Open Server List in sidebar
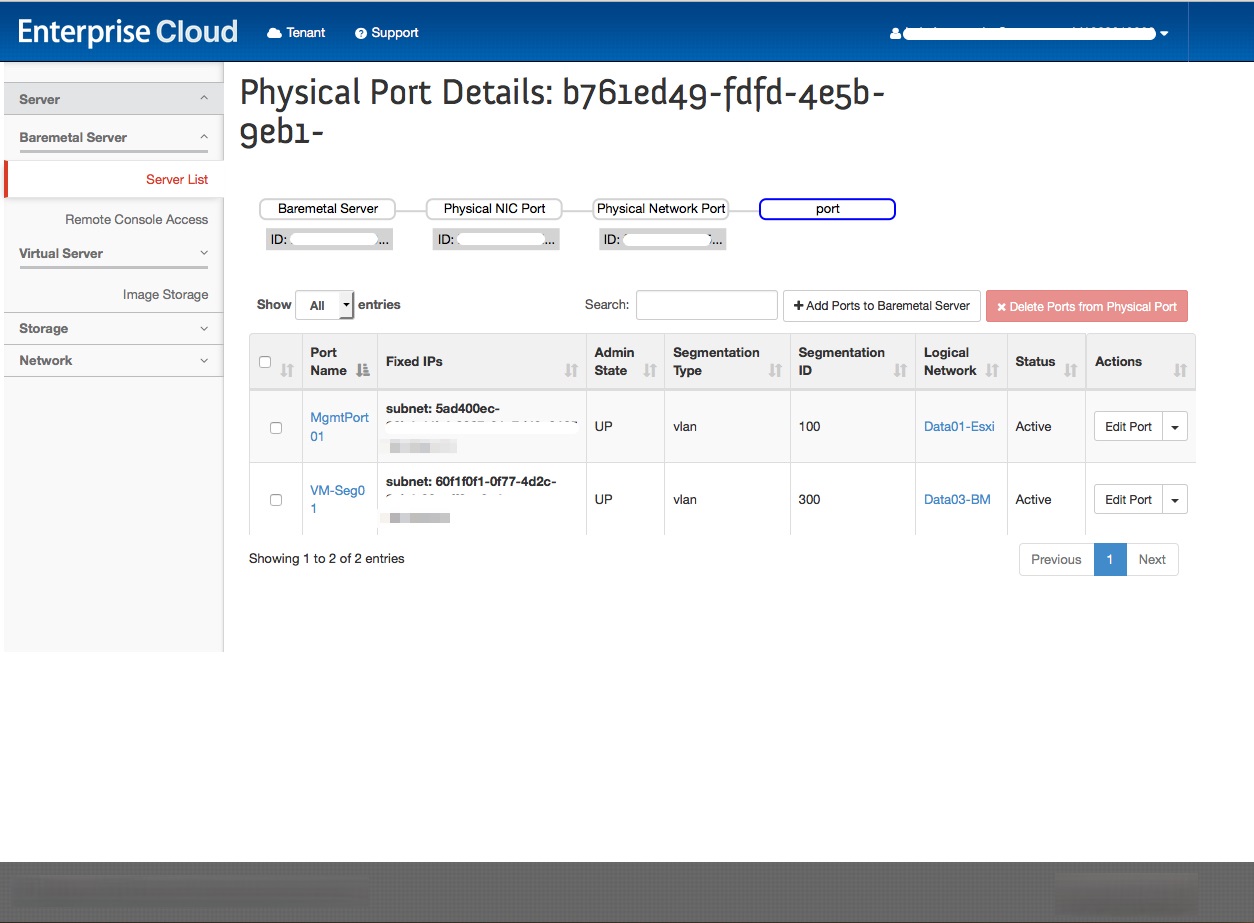Image resolution: width=1254 pixels, height=923 pixels. point(177,179)
